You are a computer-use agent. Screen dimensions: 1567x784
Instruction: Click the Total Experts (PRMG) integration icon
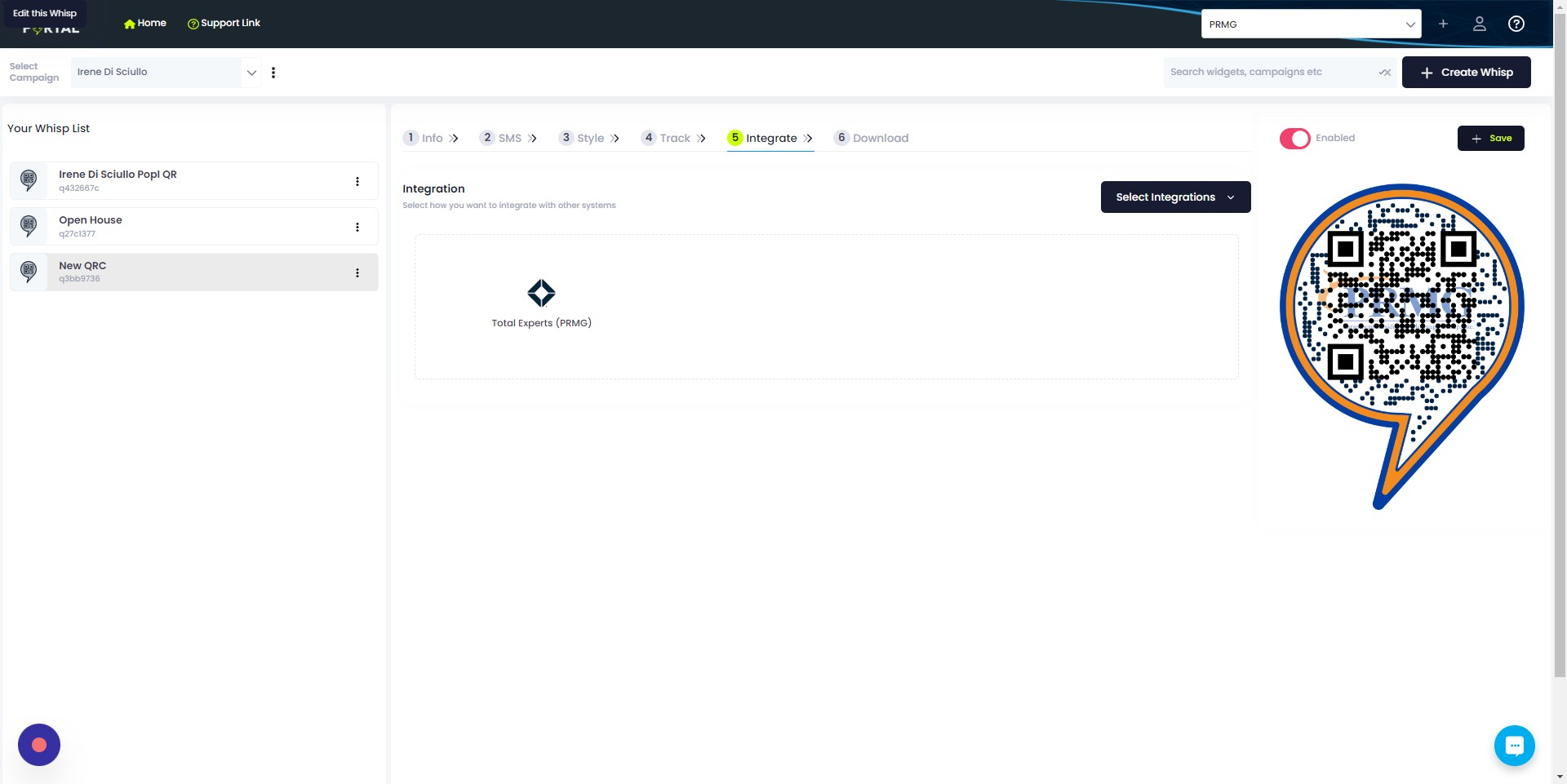pos(541,293)
